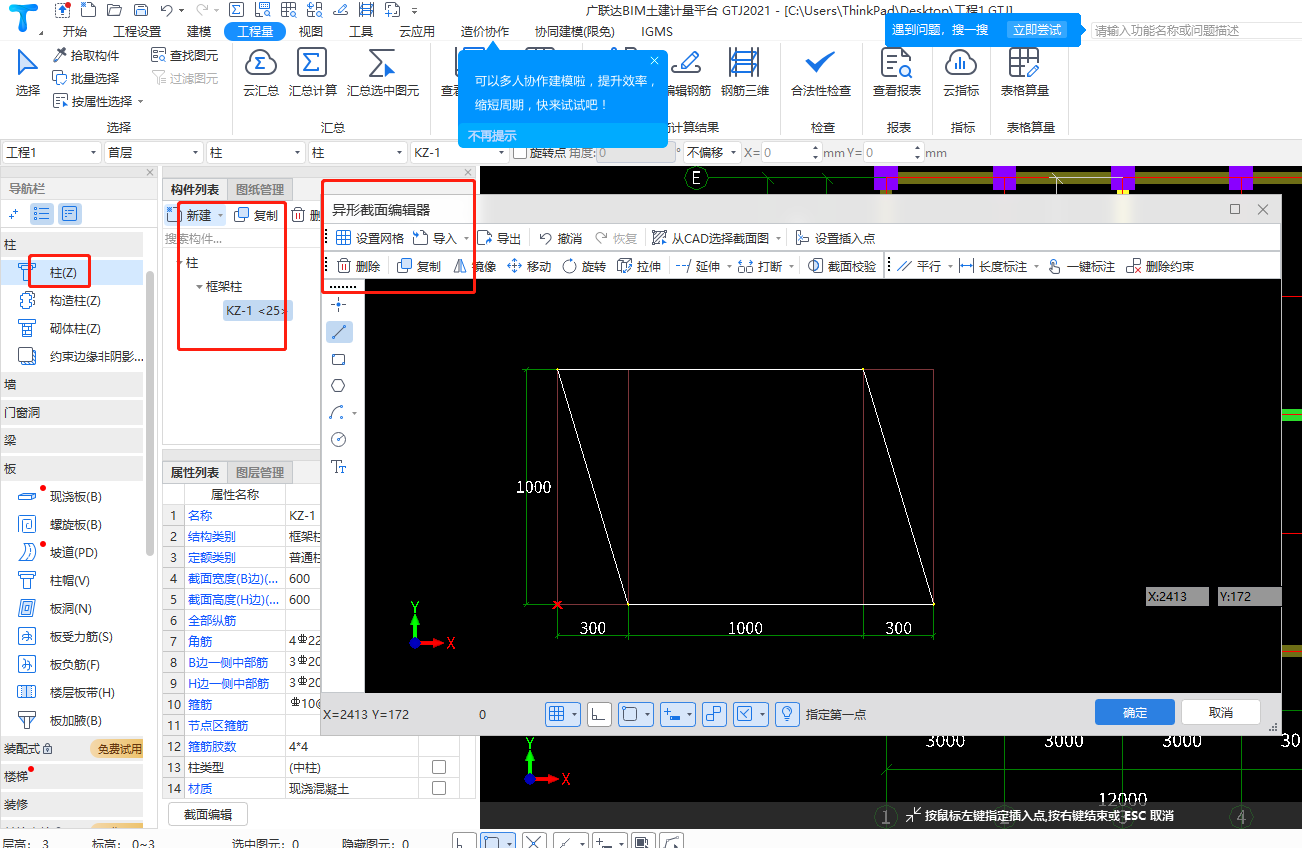This screenshot has height=848, width=1302.
Task: Click the 截面编辑 button
Action: tap(208, 814)
